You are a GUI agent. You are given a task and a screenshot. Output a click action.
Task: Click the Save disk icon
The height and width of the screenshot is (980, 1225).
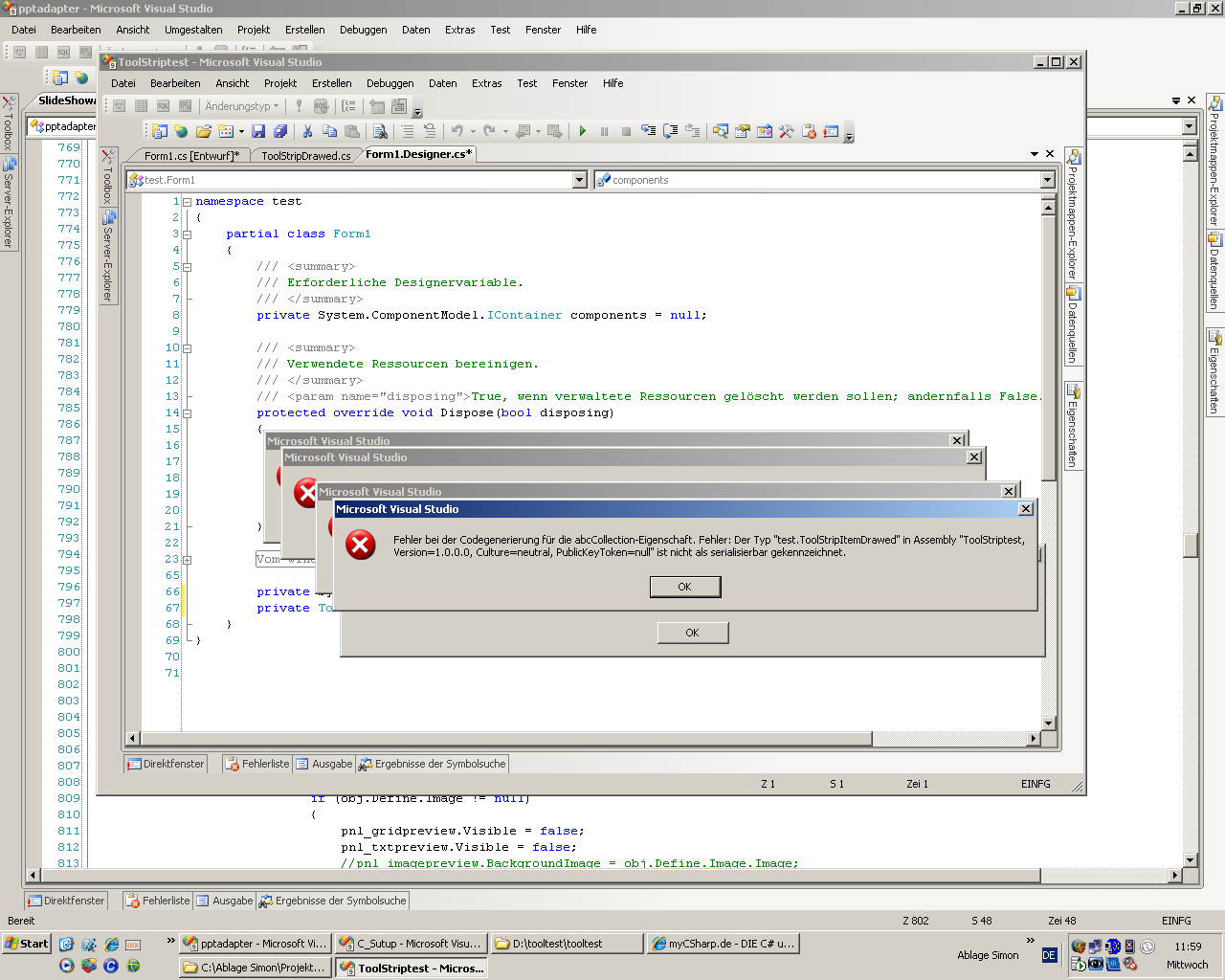coord(258,131)
